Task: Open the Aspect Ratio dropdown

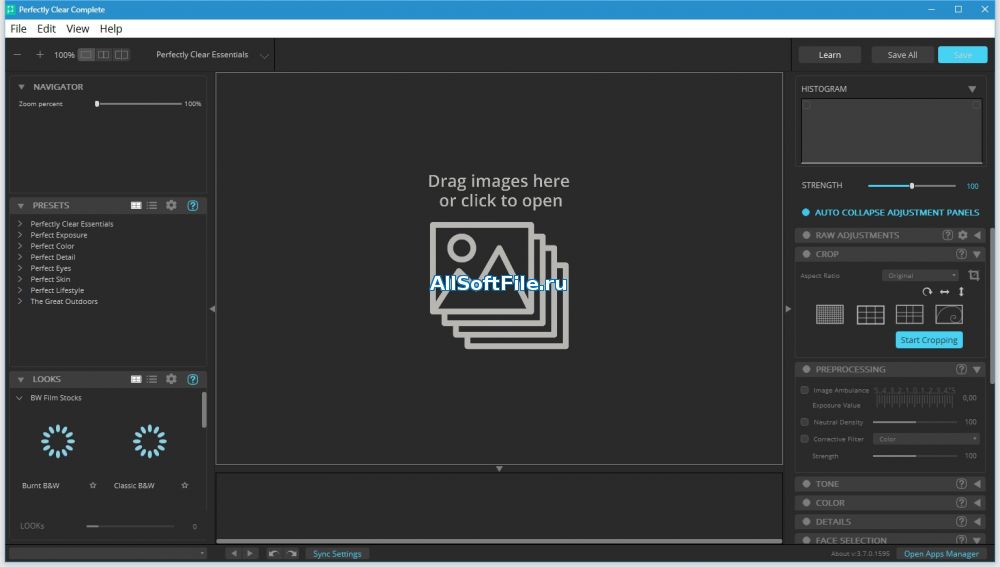Action: 920,275
